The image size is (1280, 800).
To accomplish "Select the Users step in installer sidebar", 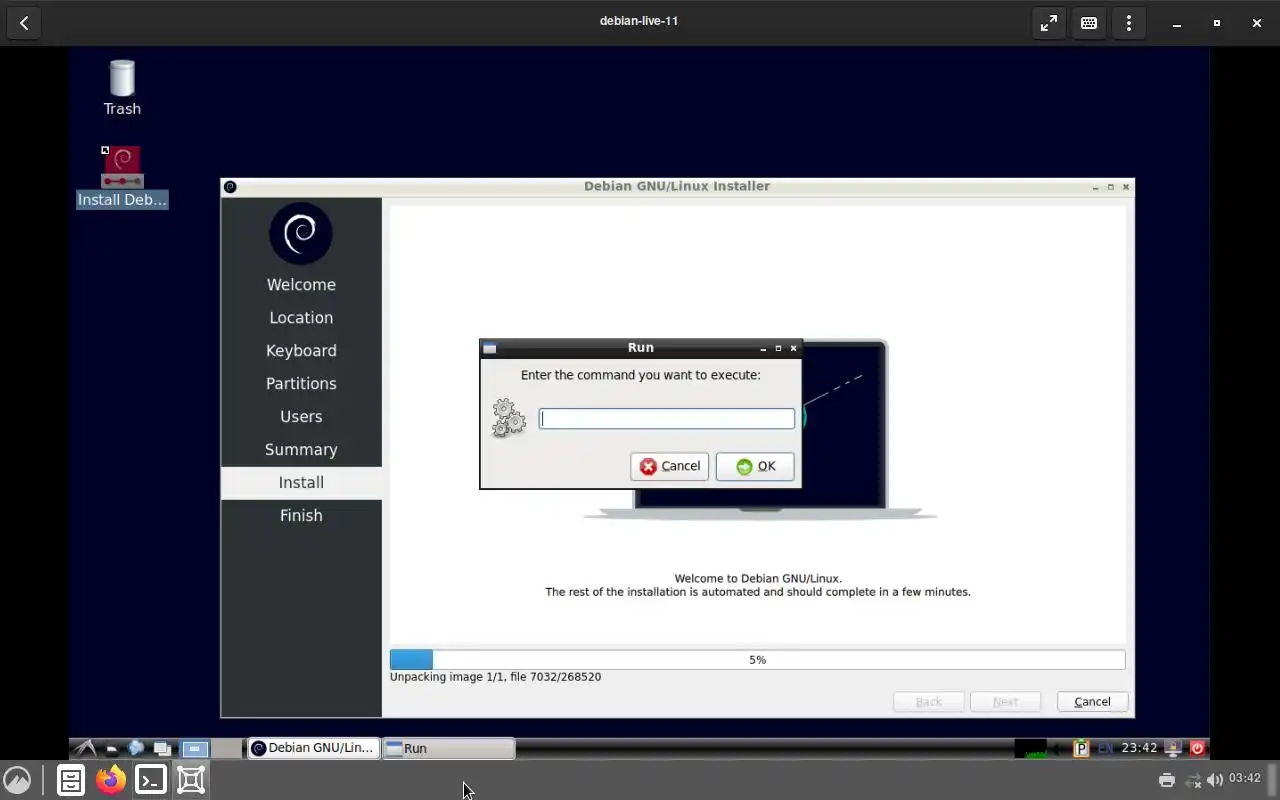I will tap(301, 417).
